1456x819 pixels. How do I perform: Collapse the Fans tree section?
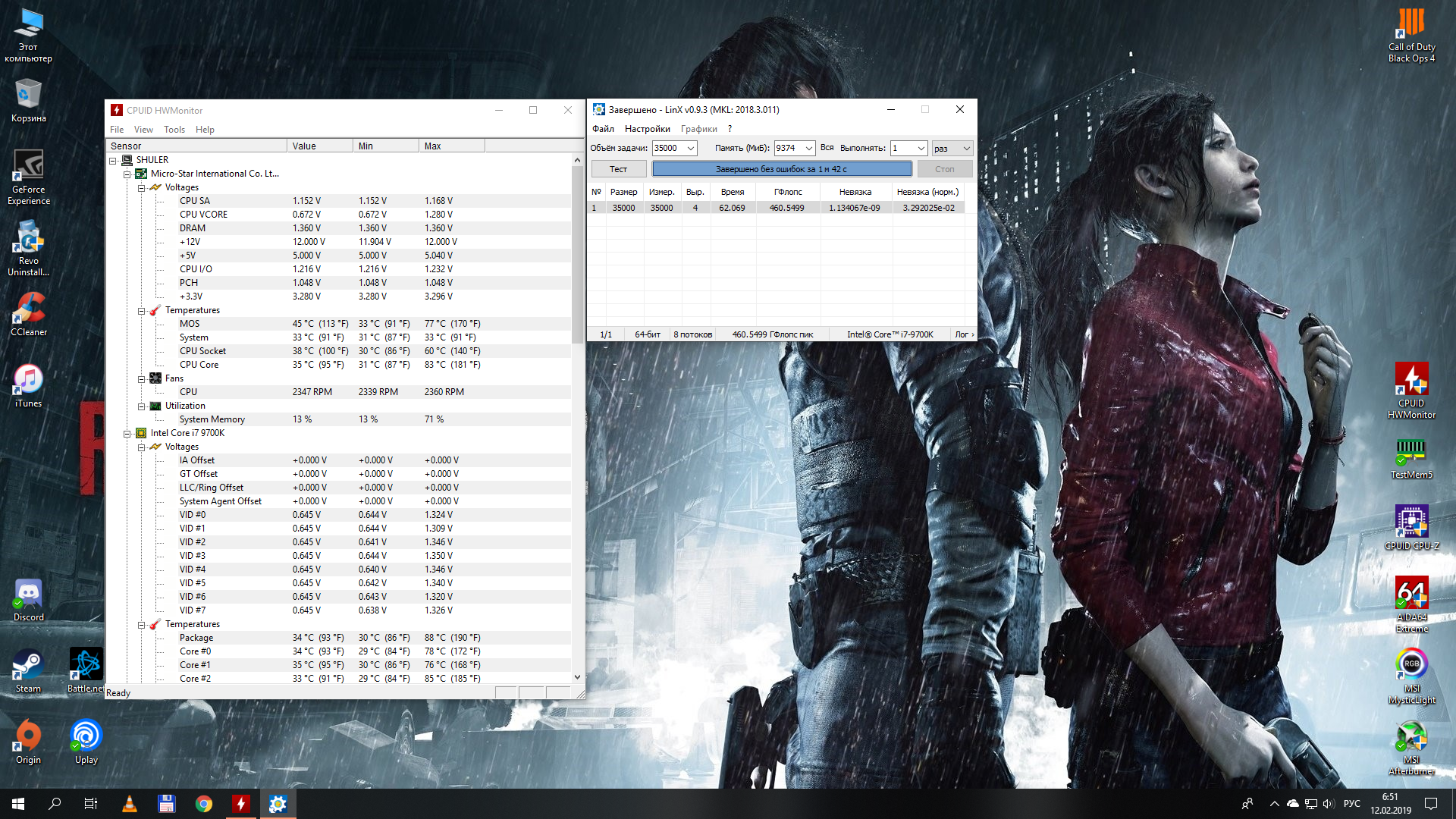(x=142, y=378)
